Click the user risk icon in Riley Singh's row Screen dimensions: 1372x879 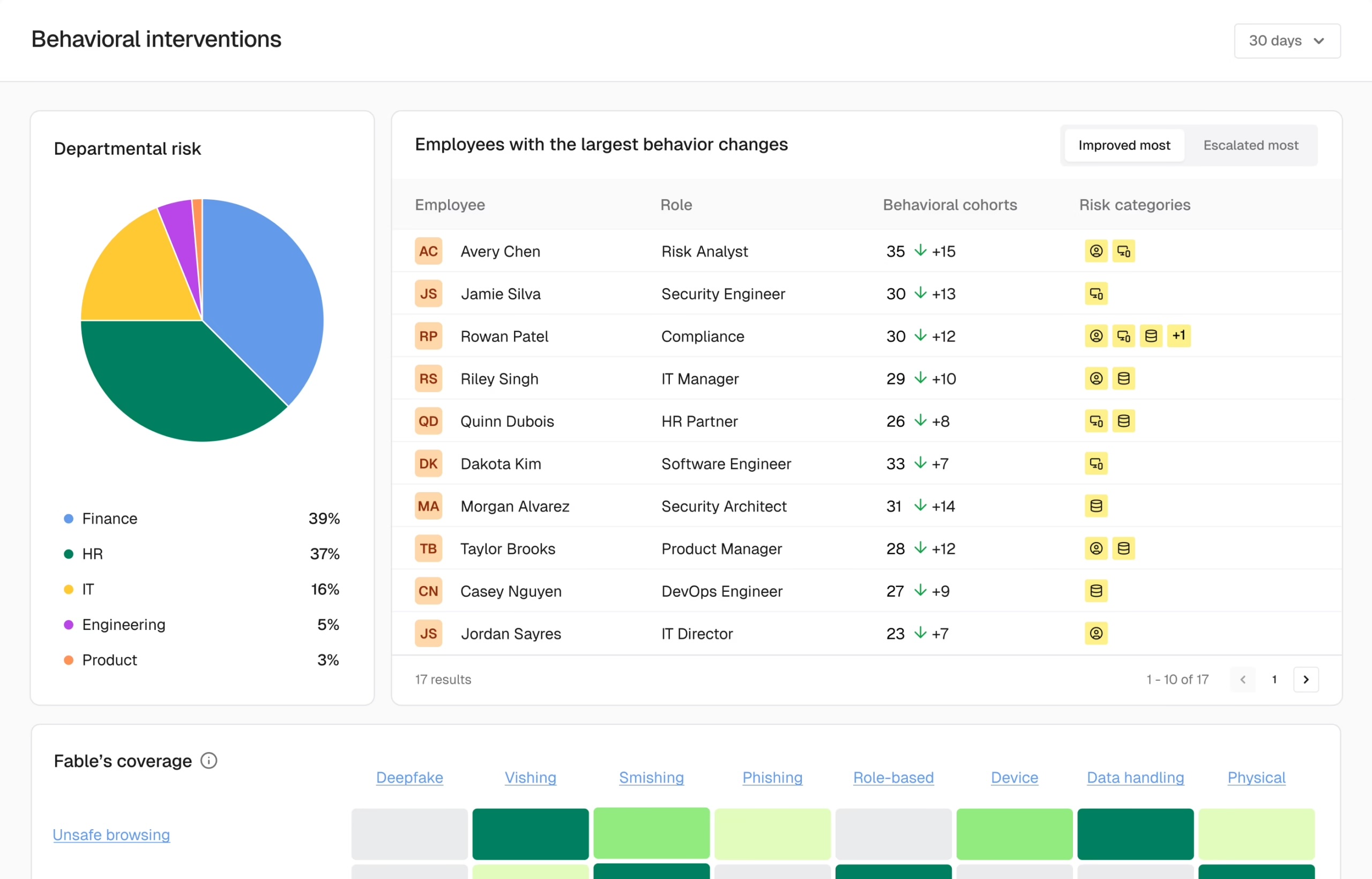(x=1095, y=378)
